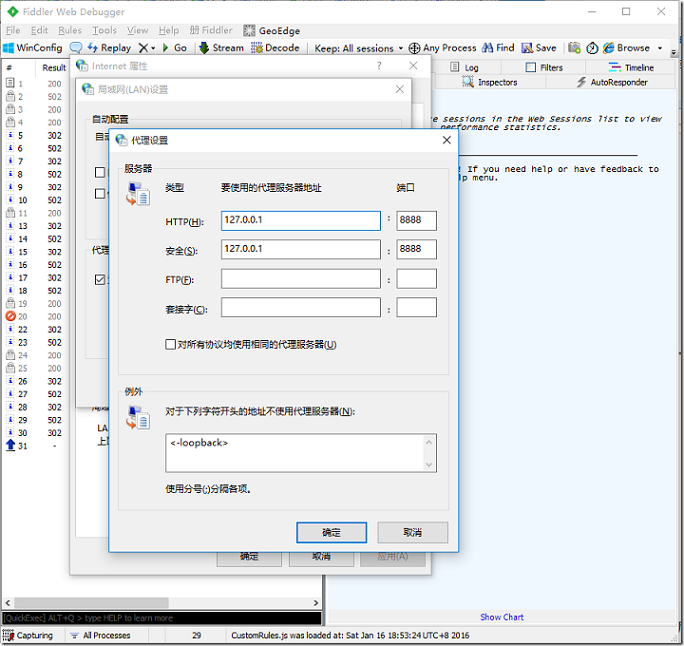Click the QuickExec command box
Image resolution: width=684 pixels, height=646 pixels.
coord(162,618)
